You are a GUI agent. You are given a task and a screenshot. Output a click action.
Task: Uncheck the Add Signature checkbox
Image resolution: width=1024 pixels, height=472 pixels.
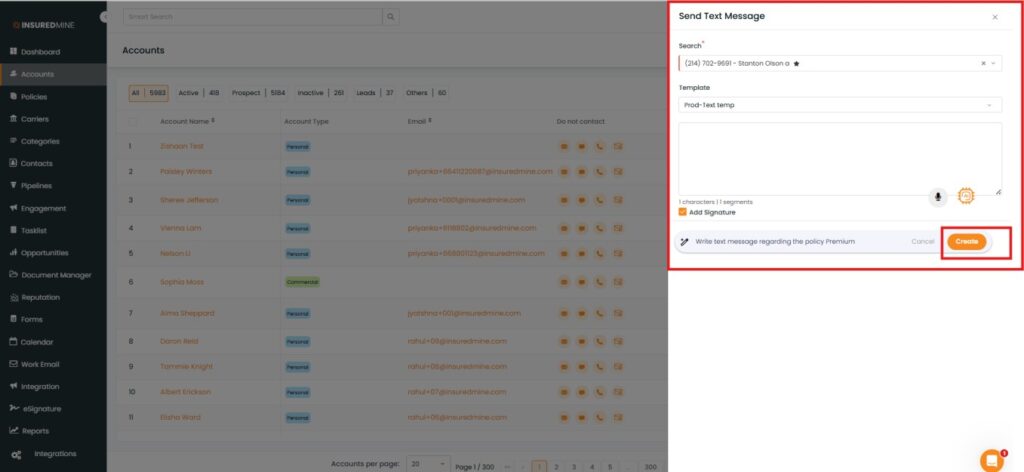tap(683, 212)
